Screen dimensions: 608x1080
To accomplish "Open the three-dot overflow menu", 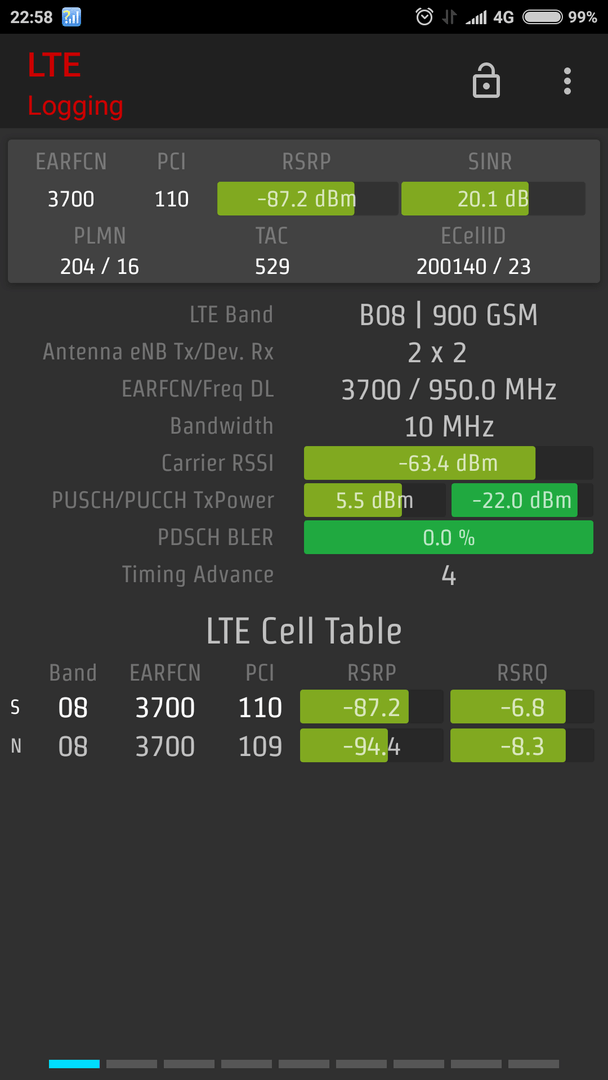I will [x=567, y=81].
